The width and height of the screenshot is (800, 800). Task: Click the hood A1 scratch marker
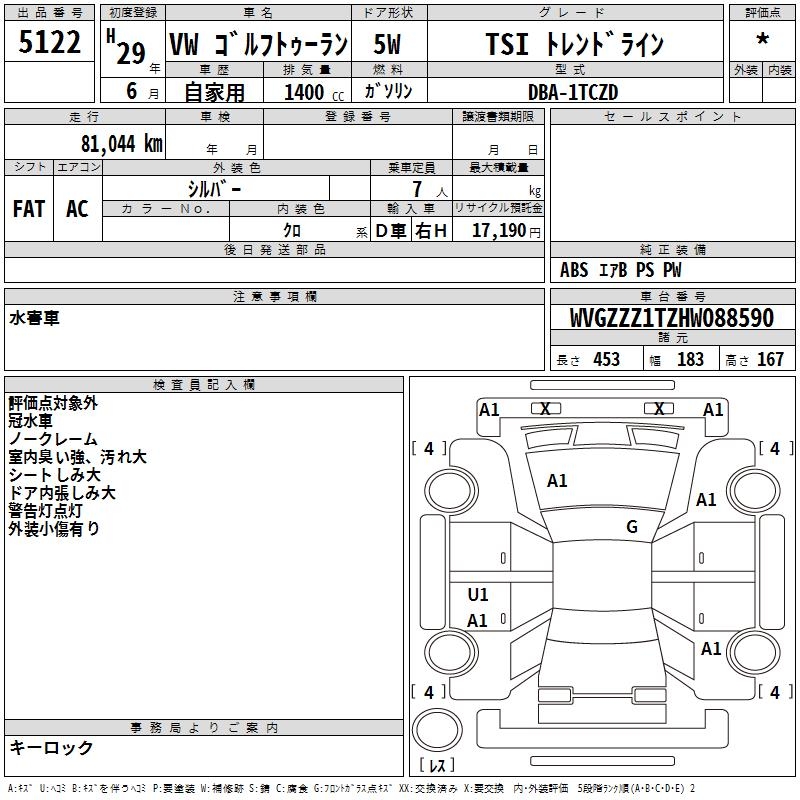click(557, 481)
